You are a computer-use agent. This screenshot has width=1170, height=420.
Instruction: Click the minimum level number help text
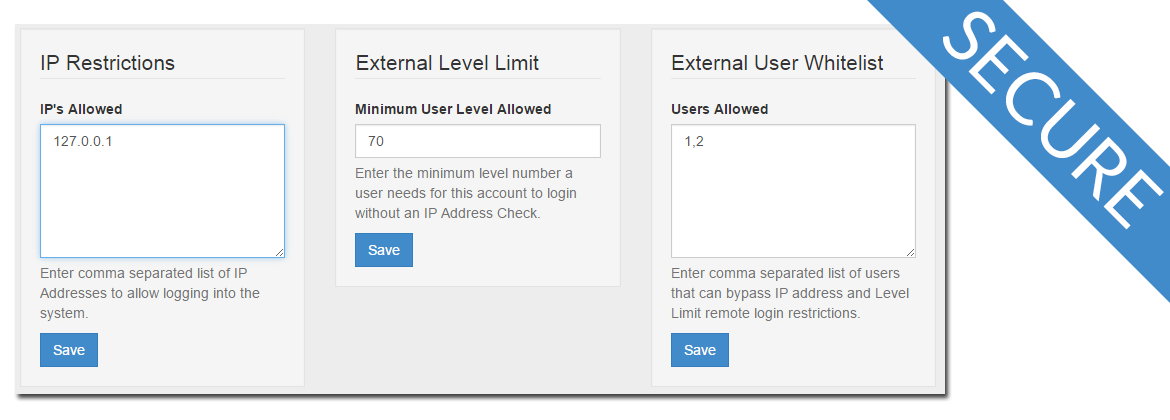point(466,193)
